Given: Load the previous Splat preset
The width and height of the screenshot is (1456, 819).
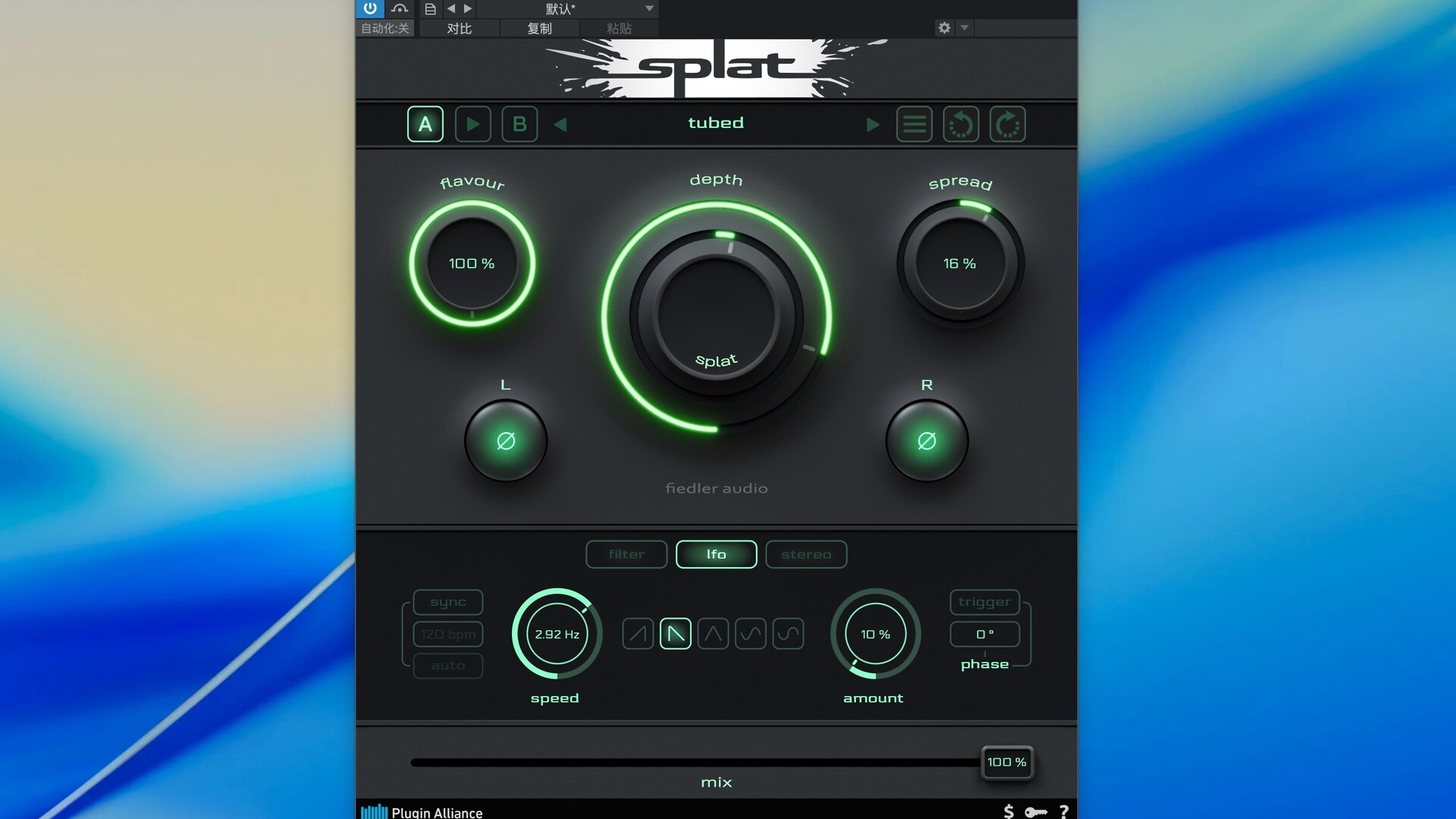Looking at the screenshot, I should coord(560,124).
